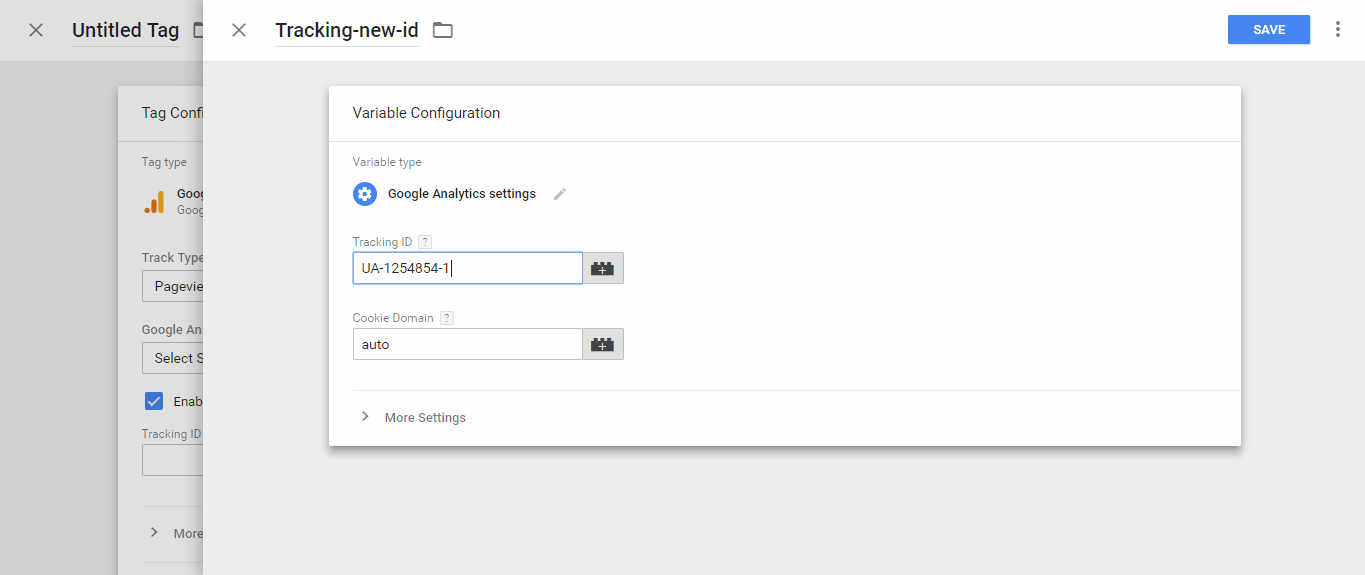Viewport: 1365px width, 575px height.
Task: Open variable picker next to Tracking ID field
Action: click(603, 268)
